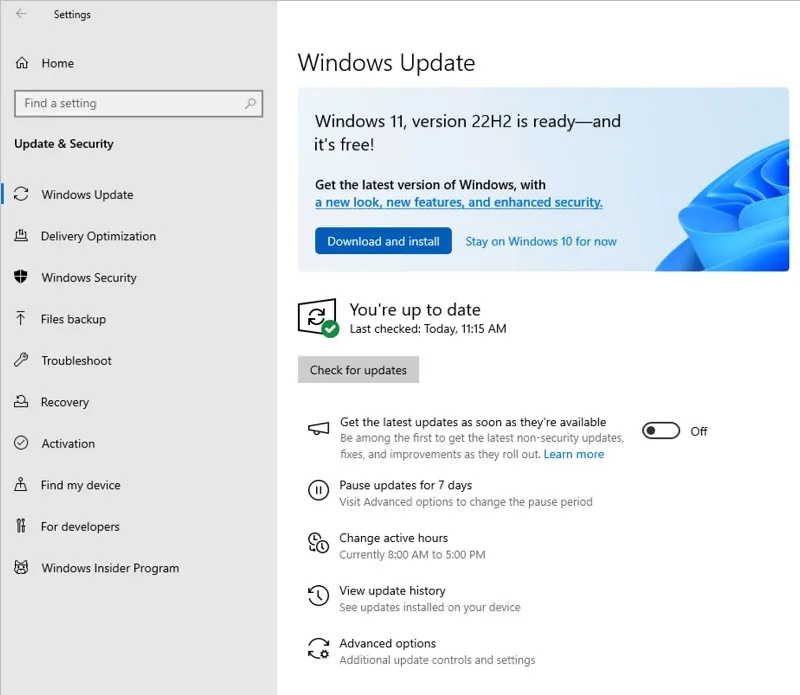Click the Find a setting search field
This screenshot has height=695, width=800.
139,104
